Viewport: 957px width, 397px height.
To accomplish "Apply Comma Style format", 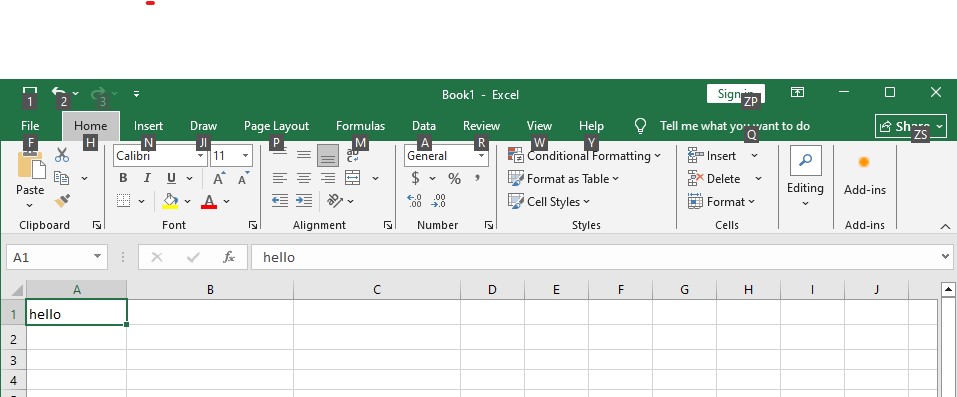I will 477,178.
